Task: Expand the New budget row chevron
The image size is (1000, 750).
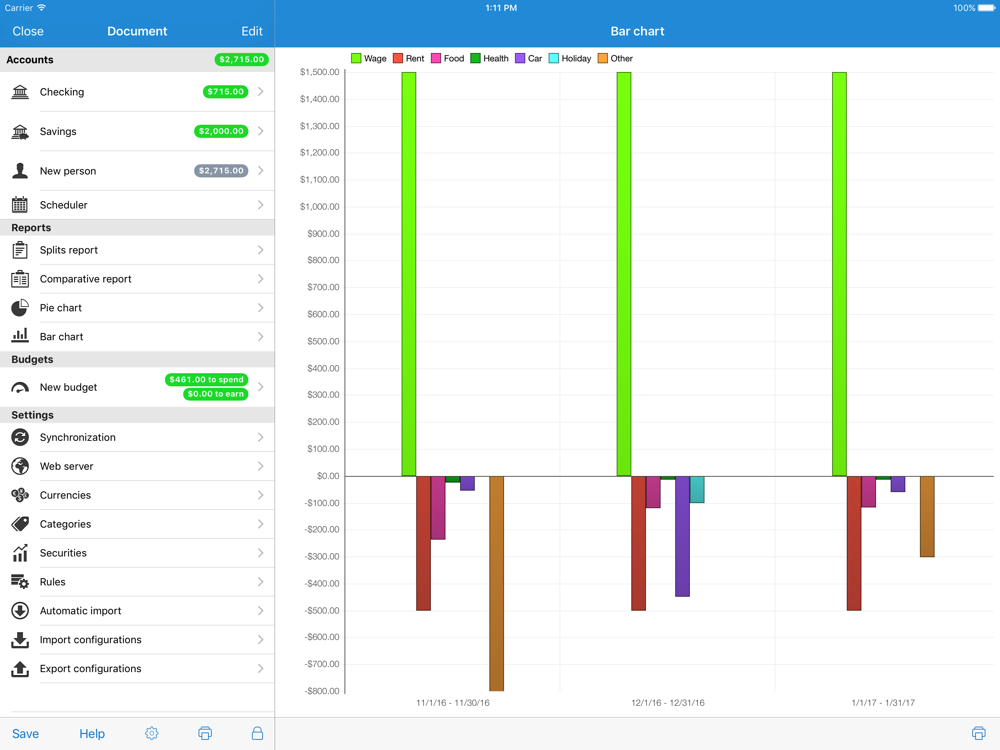Action: (x=261, y=387)
